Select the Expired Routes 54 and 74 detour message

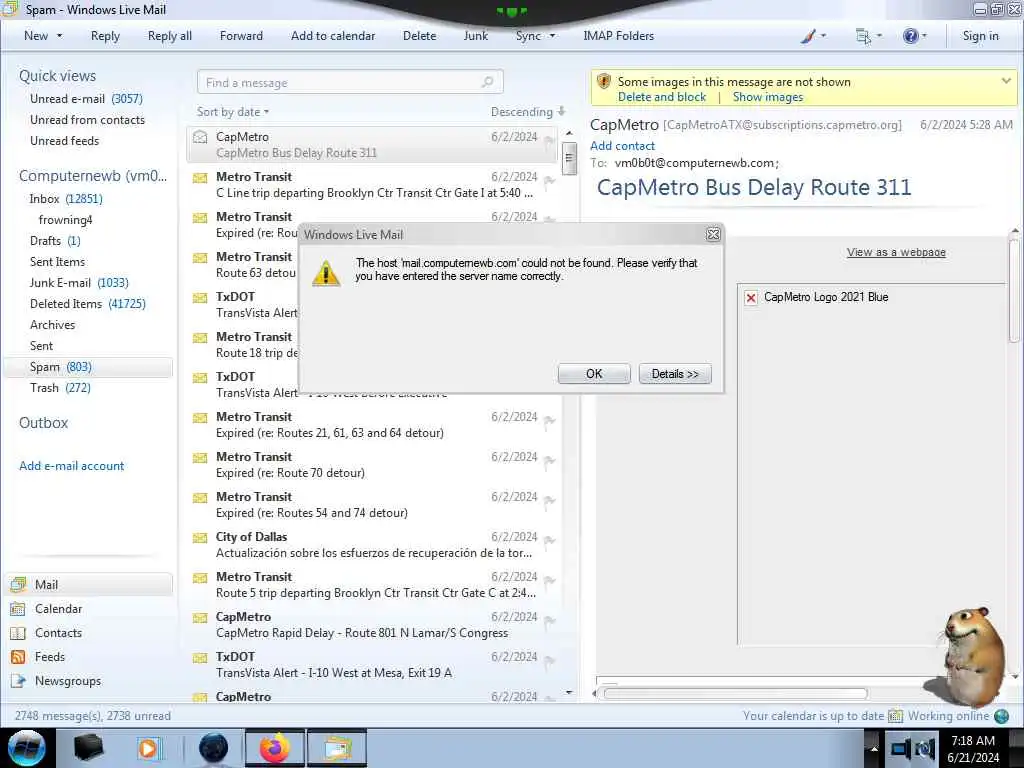373,505
